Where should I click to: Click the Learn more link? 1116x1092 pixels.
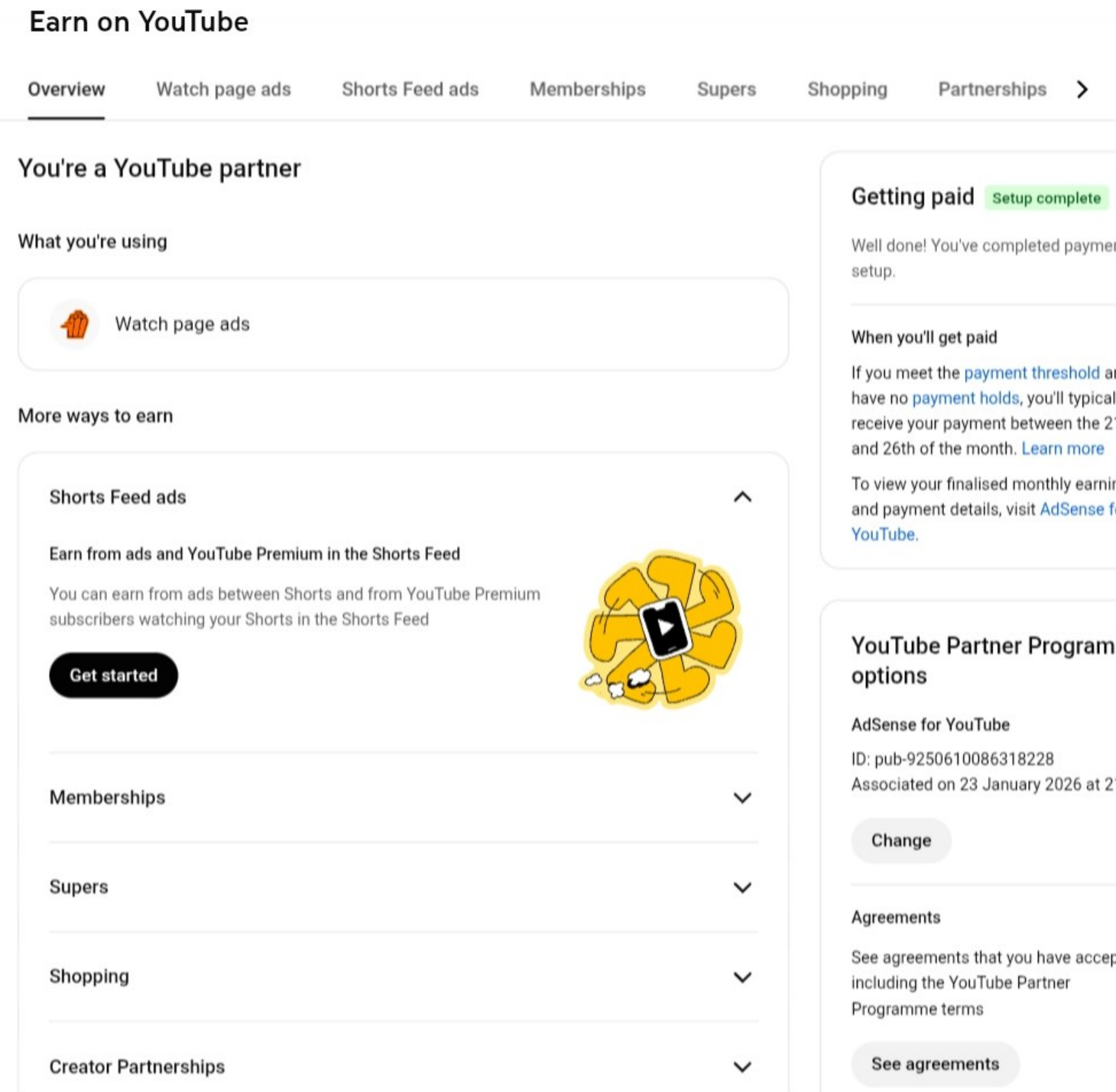(1062, 449)
